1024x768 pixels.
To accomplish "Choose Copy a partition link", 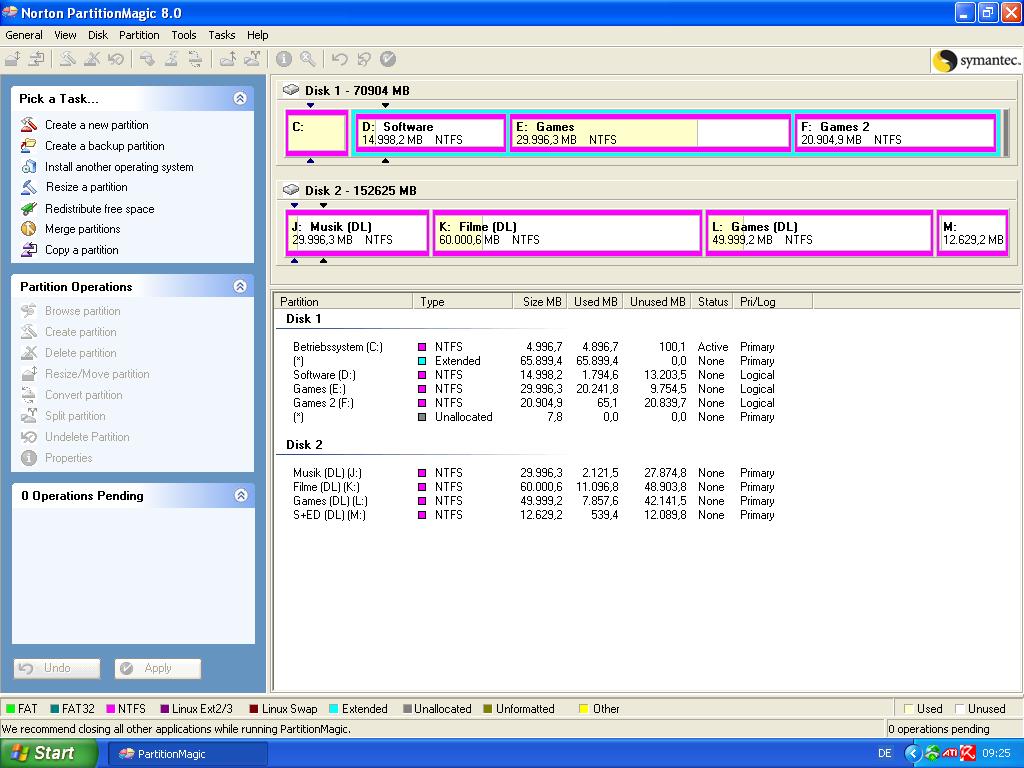I will (x=82, y=250).
